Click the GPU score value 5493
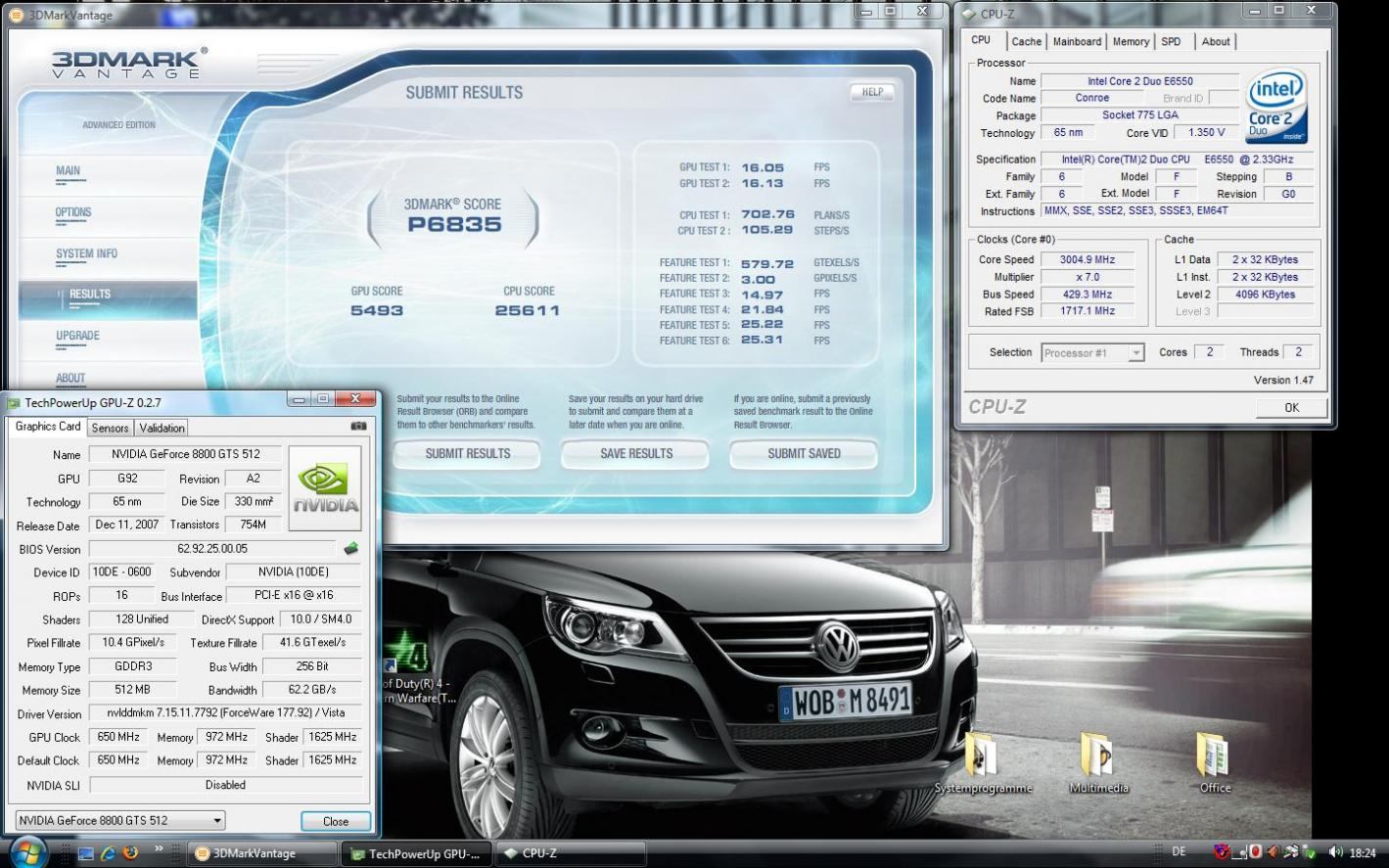Image resolution: width=1389 pixels, height=868 pixels. [x=377, y=310]
